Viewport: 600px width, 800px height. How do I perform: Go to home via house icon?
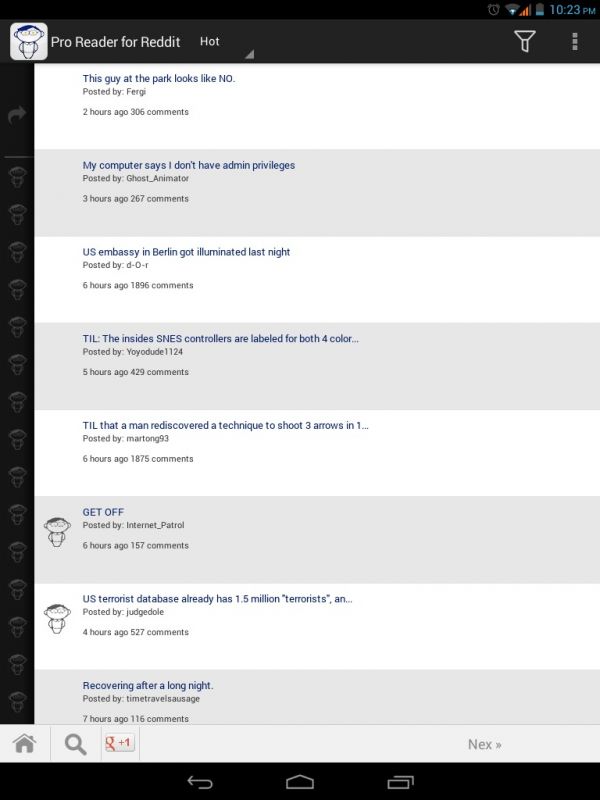point(25,744)
